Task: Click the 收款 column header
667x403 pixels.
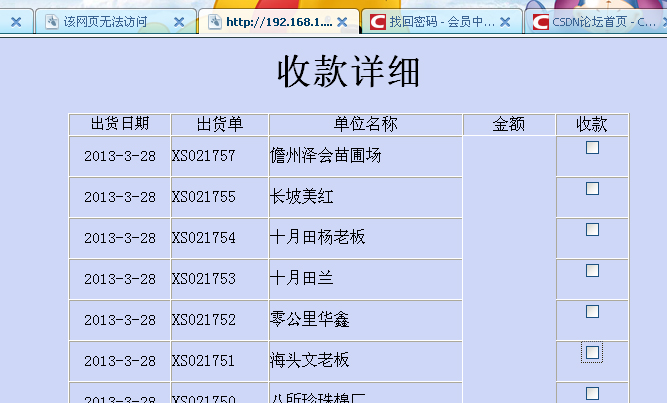Action: click(592, 124)
